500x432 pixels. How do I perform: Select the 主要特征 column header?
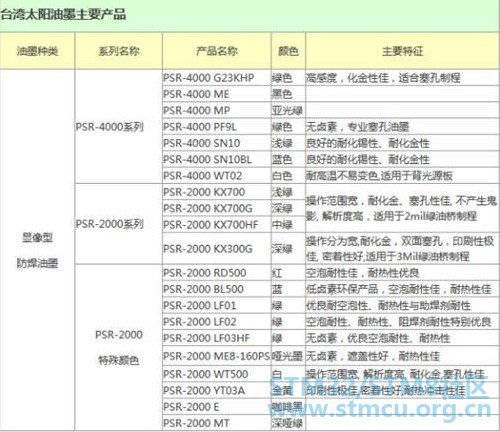(x=402, y=51)
